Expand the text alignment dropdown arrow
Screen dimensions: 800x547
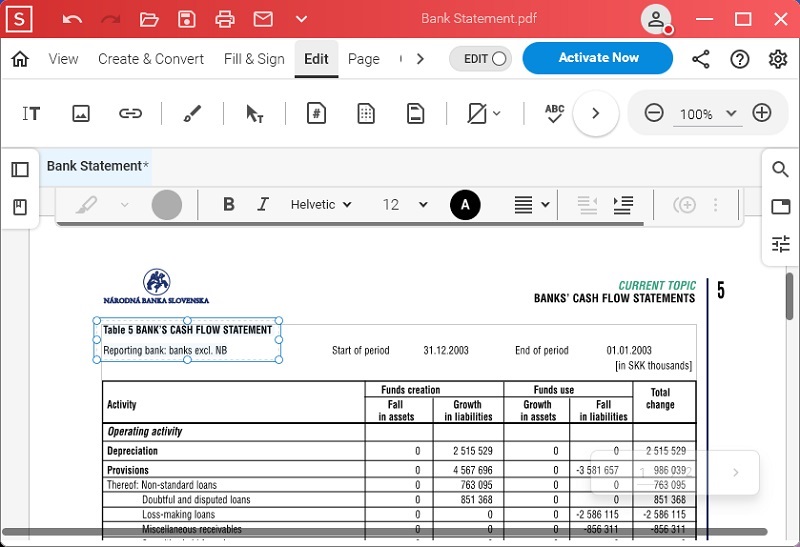[x=545, y=205]
